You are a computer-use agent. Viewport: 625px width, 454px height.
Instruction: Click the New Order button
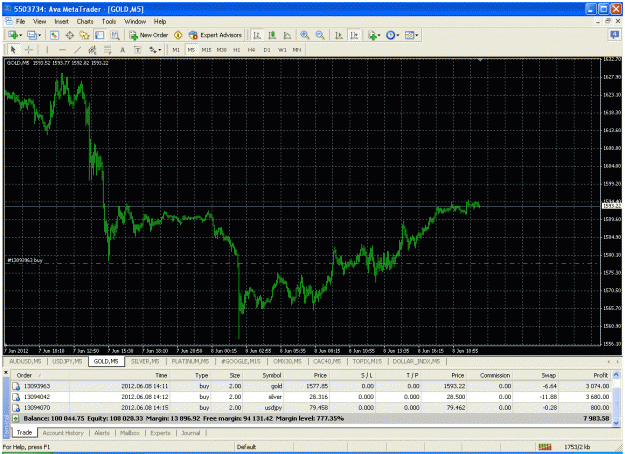(149, 35)
